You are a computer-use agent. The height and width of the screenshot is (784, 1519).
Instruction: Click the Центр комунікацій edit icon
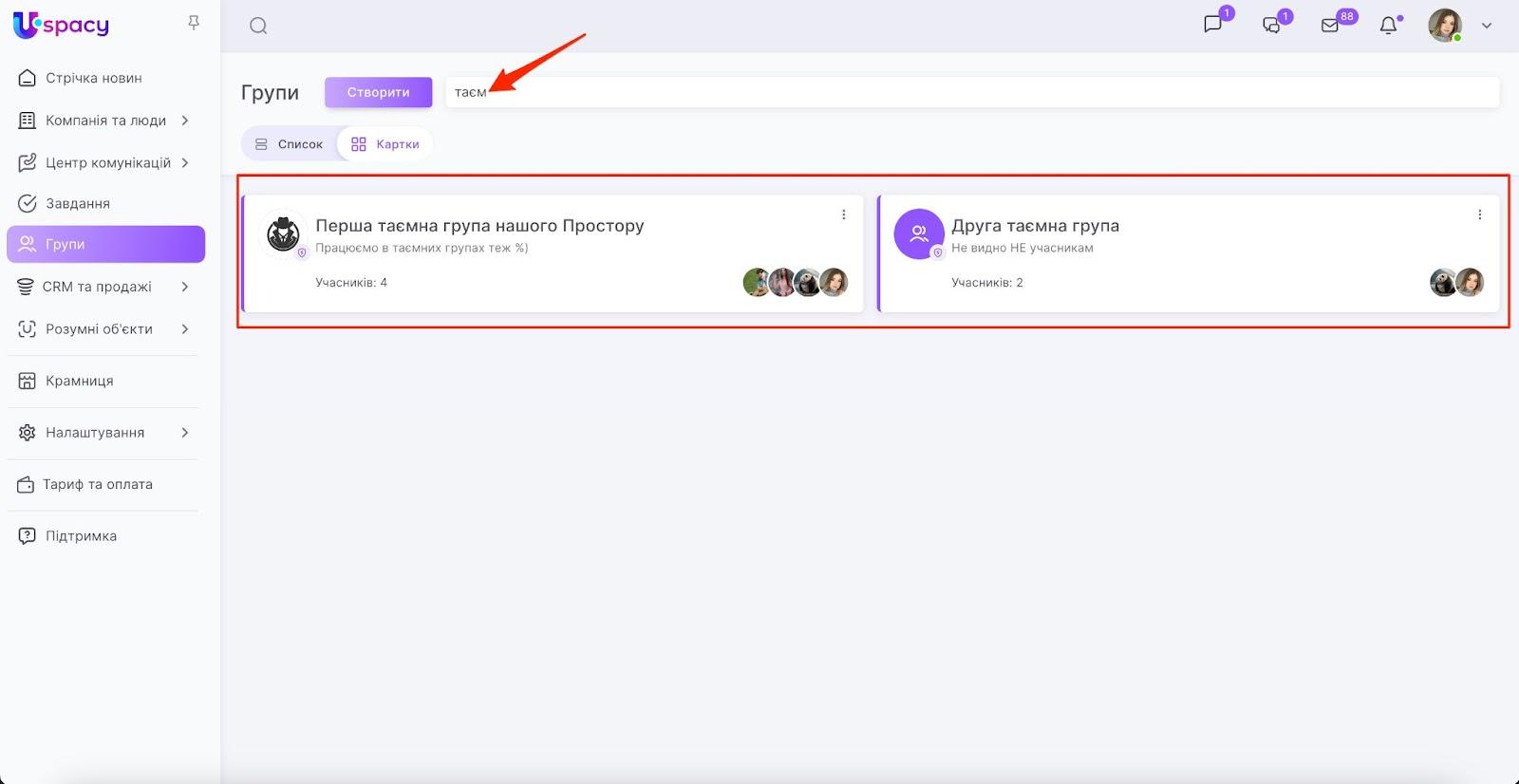pos(28,162)
